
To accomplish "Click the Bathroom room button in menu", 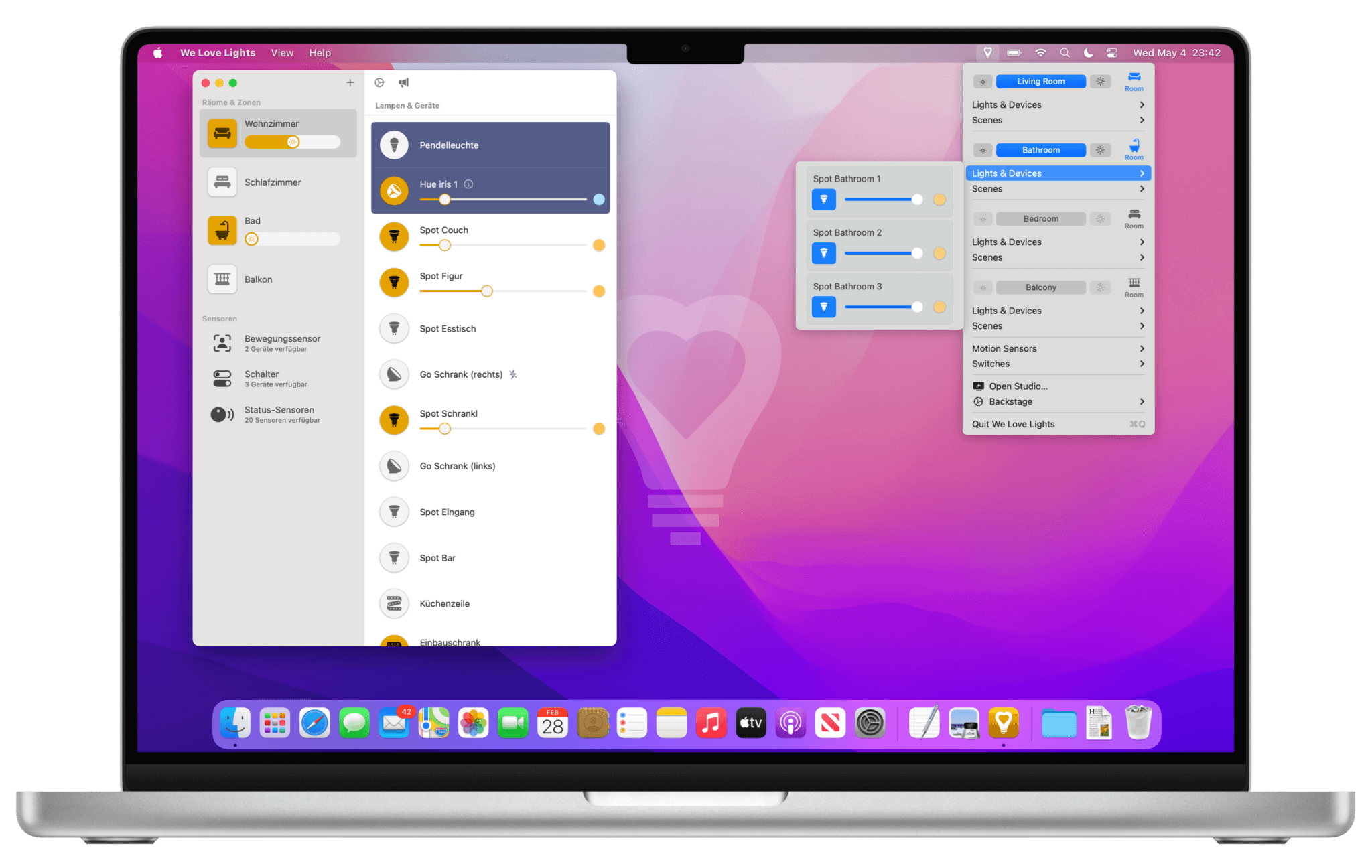I will pyautogui.click(x=1040, y=150).
